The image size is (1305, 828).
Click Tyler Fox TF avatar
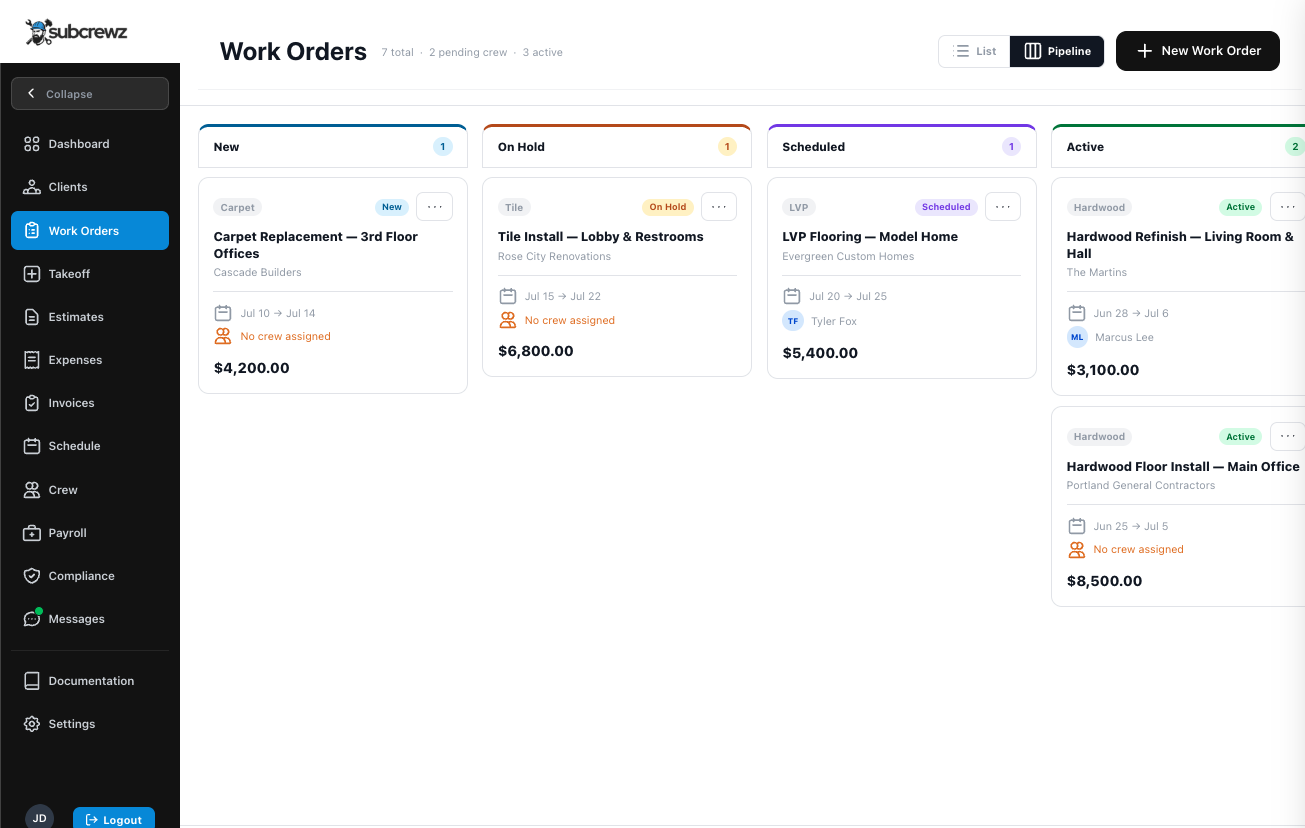(793, 321)
